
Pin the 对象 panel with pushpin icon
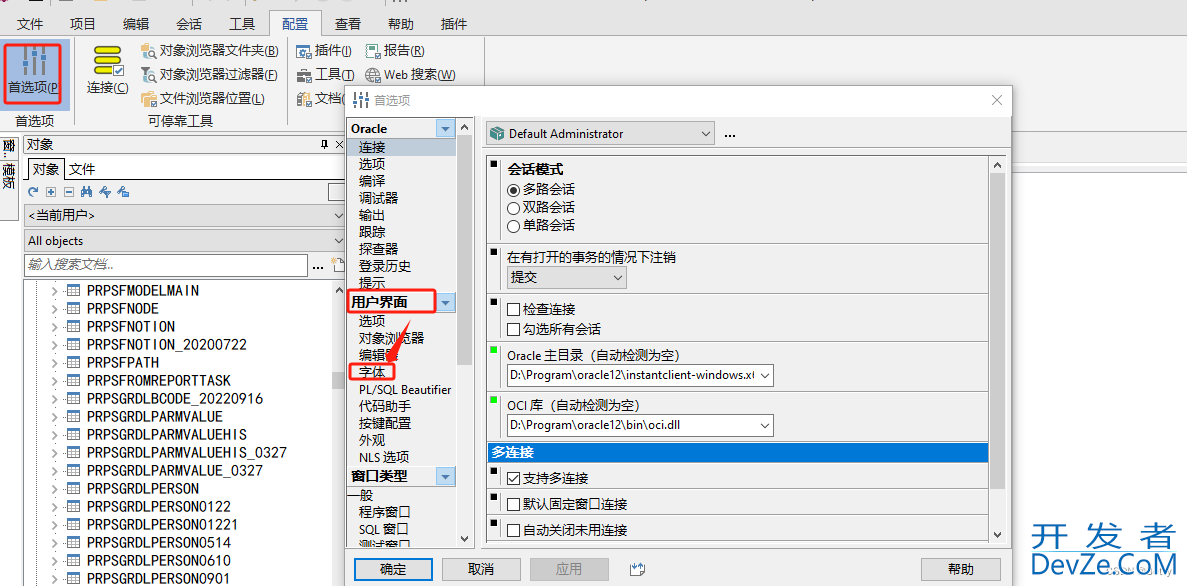325,145
